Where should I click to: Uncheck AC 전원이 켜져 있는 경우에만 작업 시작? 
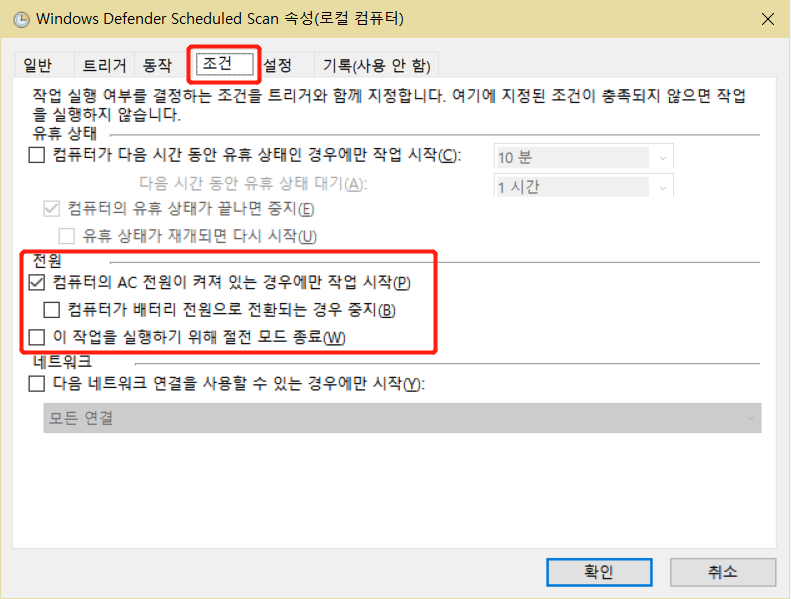pyautogui.click(x=37, y=282)
